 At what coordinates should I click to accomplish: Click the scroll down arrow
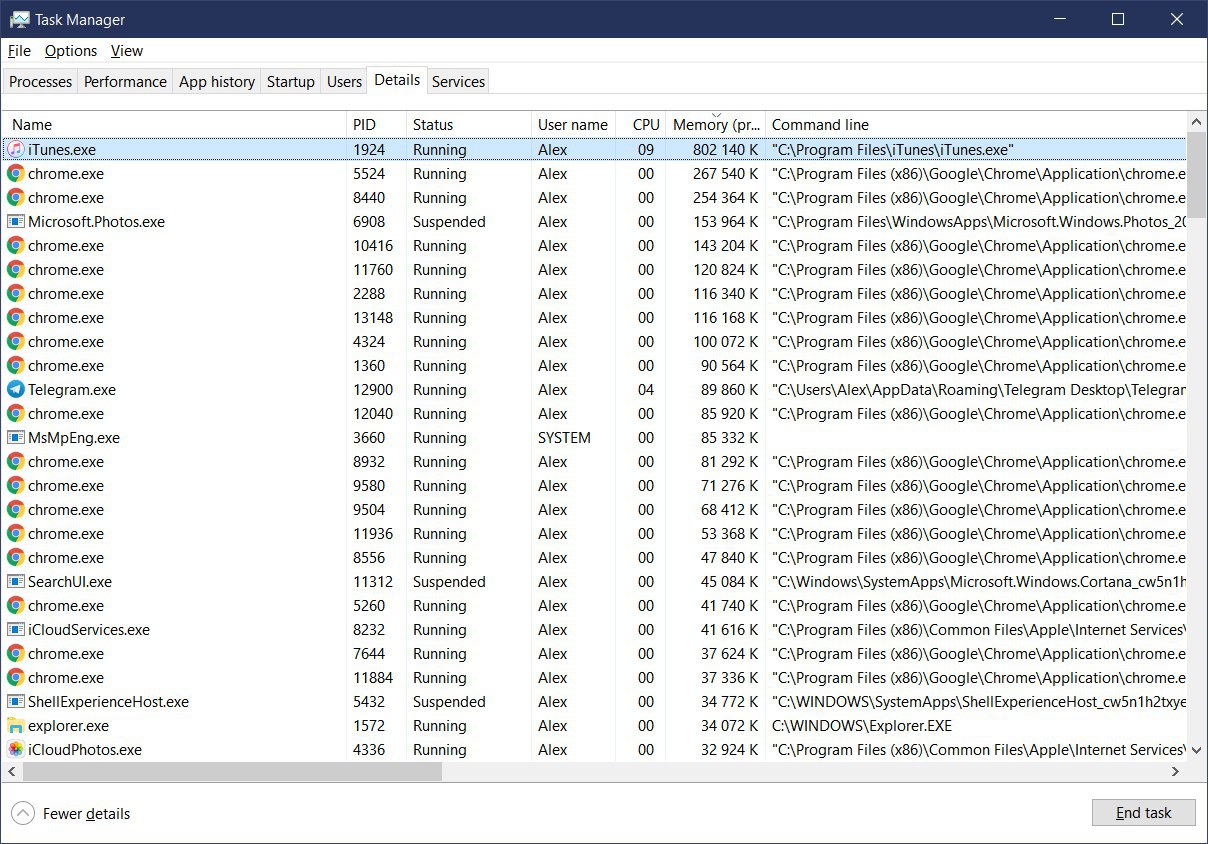point(1197,753)
